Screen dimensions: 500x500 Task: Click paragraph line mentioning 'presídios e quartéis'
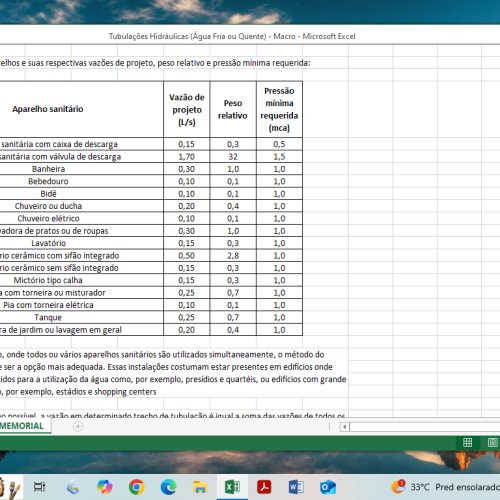pos(173,379)
